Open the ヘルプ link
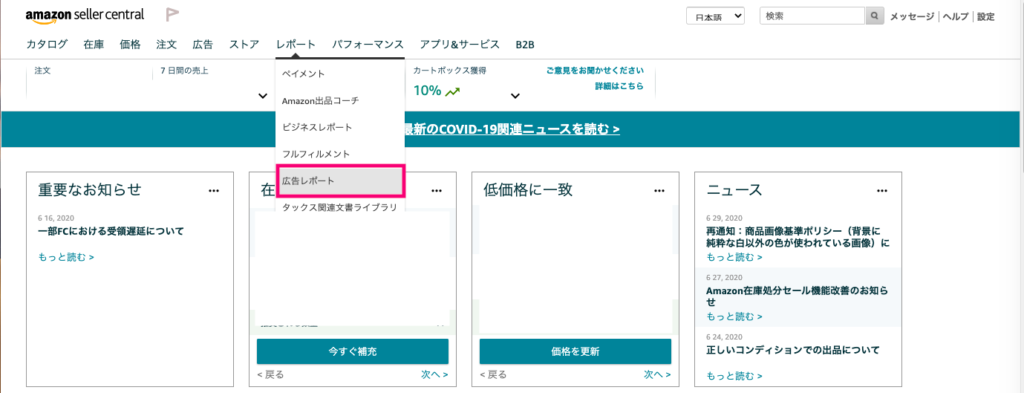1024x393 pixels. point(955,17)
